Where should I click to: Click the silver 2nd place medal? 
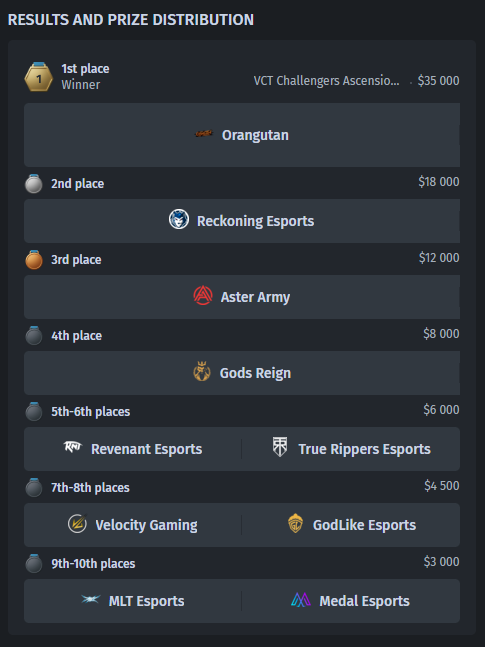click(x=34, y=184)
